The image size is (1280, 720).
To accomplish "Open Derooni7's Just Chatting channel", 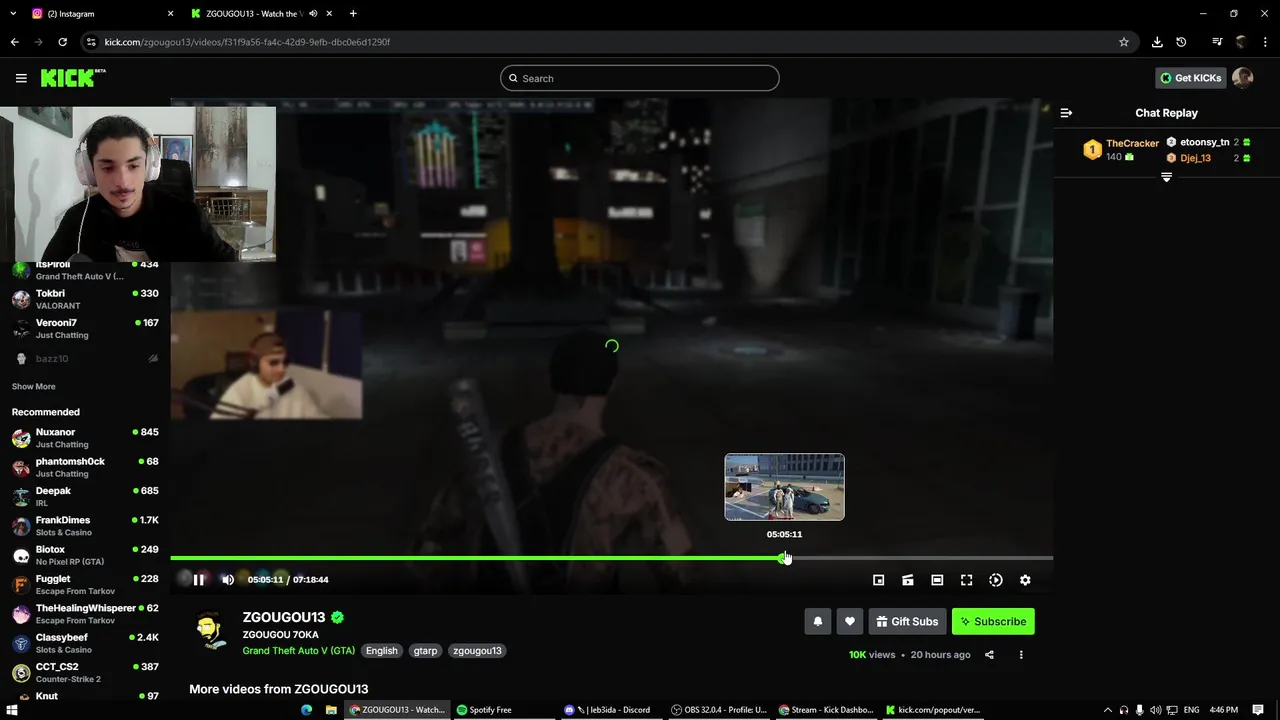I will click(x=85, y=328).
